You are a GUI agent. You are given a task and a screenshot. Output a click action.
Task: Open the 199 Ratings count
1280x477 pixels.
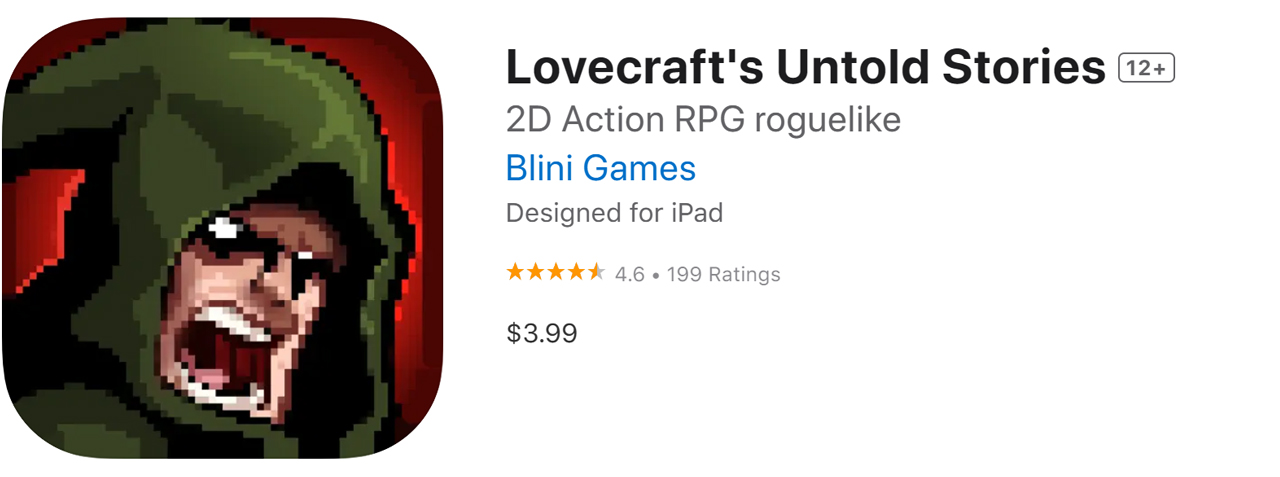tap(724, 274)
